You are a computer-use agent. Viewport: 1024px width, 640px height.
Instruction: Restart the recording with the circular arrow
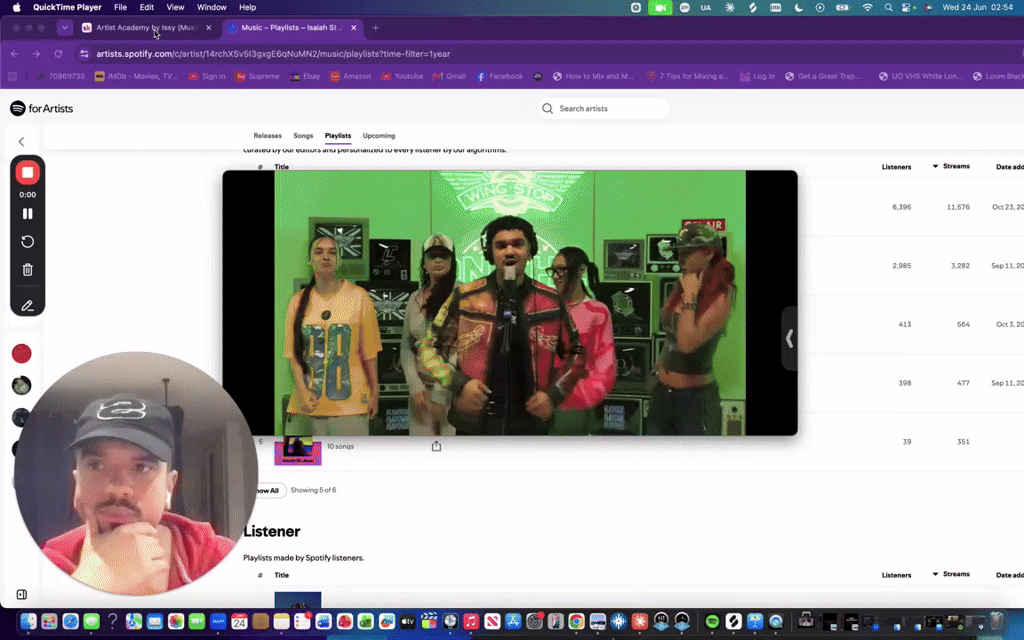(27, 242)
